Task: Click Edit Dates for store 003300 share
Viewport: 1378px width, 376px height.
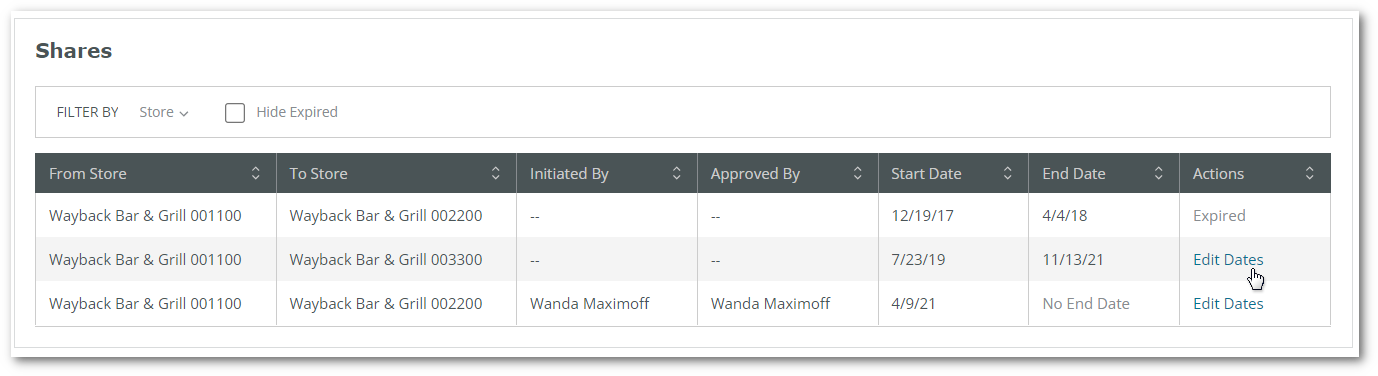Action: pos(1228,259)
